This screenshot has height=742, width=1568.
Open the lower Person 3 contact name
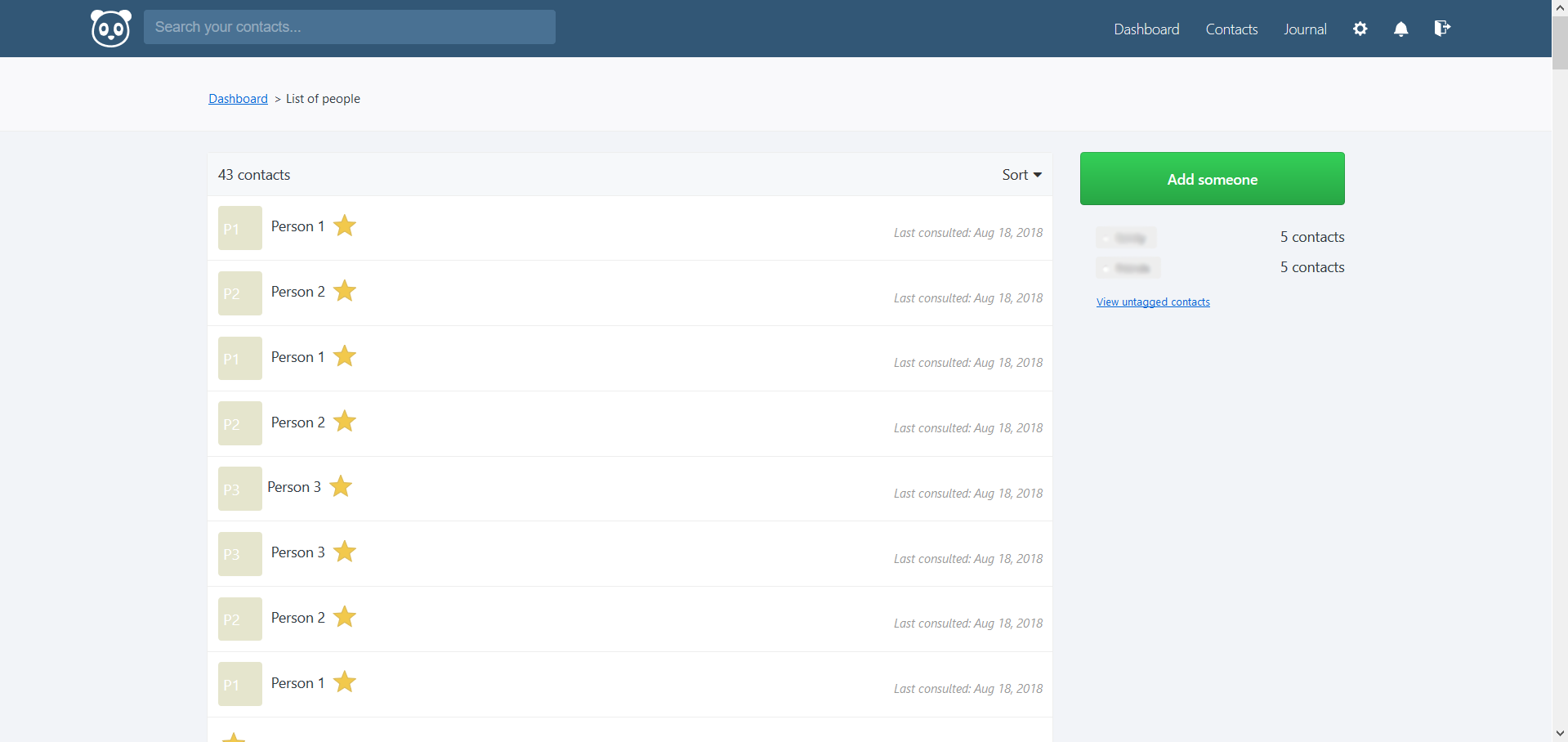(x=297, y=552)
